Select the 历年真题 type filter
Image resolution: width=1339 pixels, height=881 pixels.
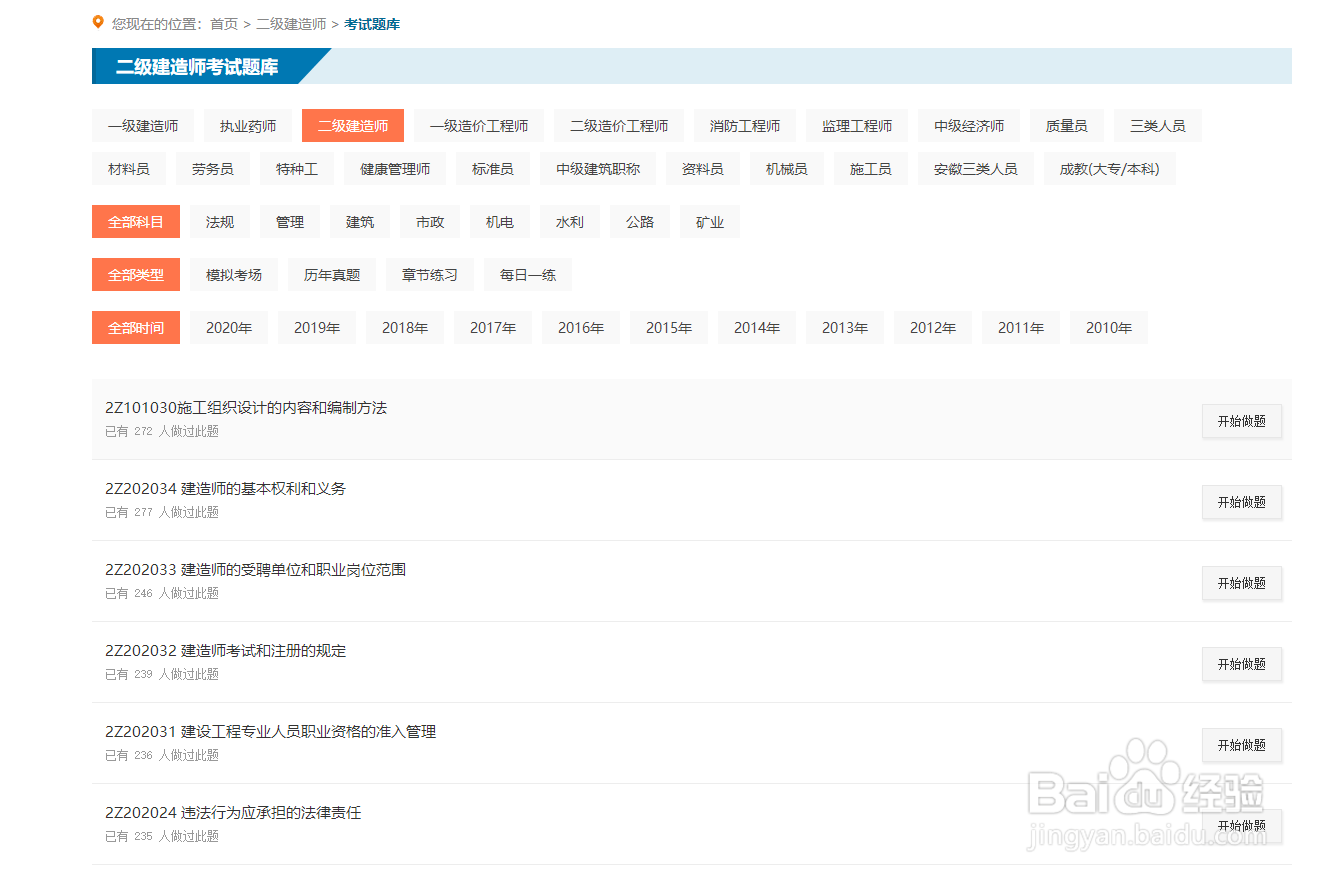(331, 274)
